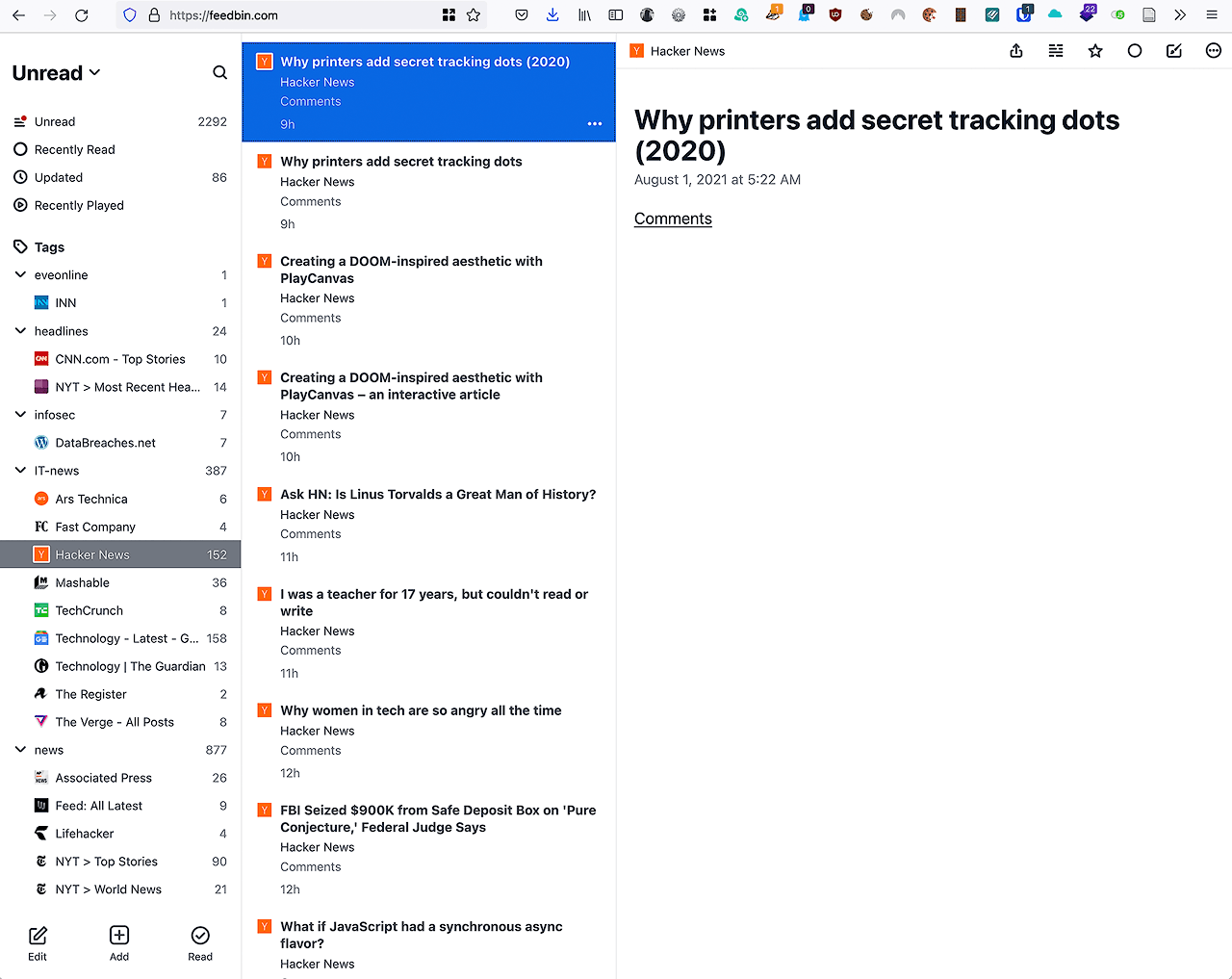Open Firefox library icon
Viewport: 1232px width, 979px height.
584,15
